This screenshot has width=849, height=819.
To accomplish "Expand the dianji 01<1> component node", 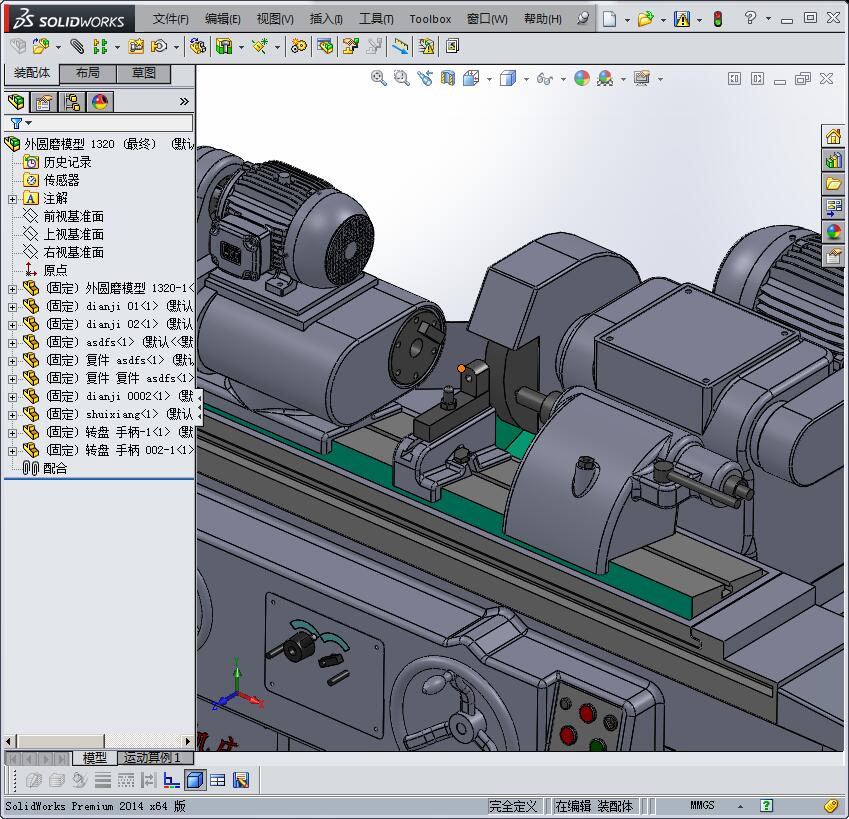I will (12, 307).
